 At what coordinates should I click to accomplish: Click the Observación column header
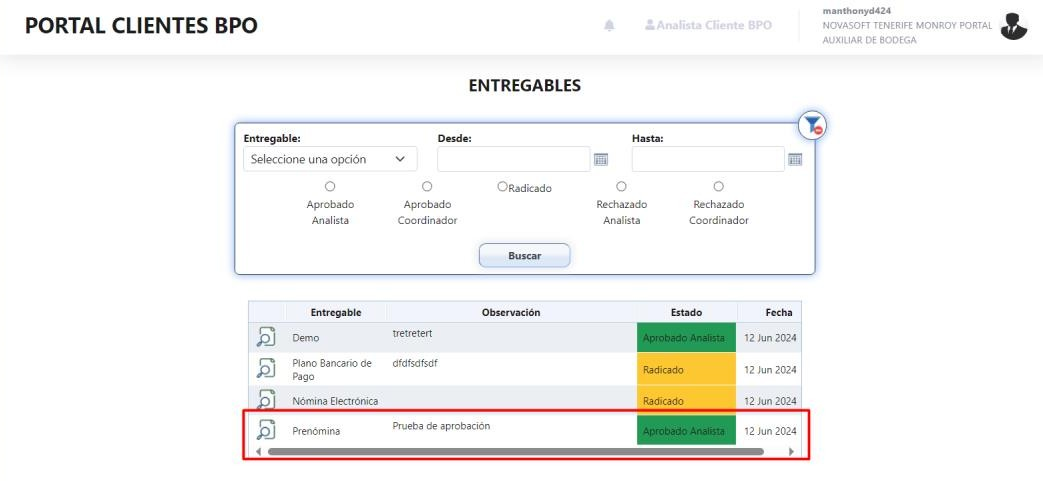point(511,312)
